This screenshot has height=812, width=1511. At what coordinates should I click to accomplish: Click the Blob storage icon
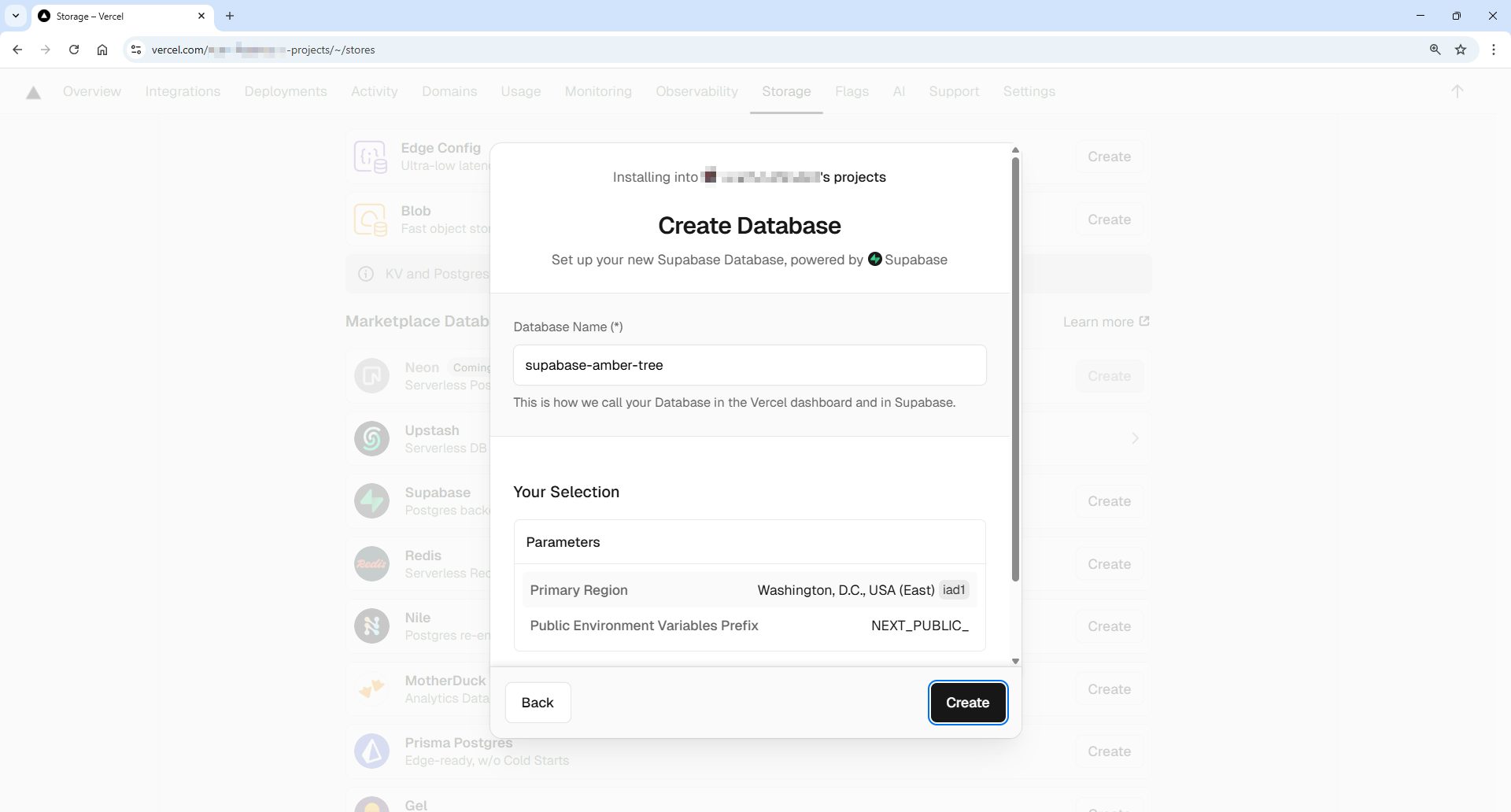tap(370, 219)
